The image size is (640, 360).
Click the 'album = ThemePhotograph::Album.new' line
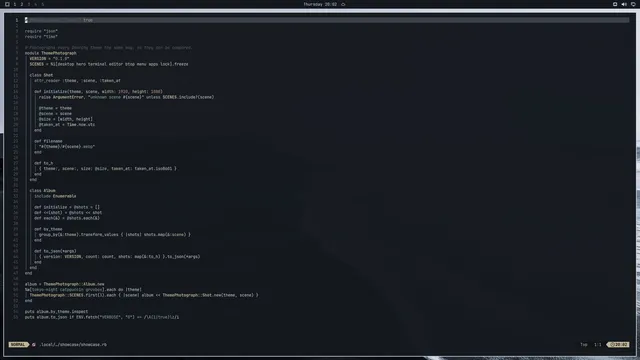point(64,284)
